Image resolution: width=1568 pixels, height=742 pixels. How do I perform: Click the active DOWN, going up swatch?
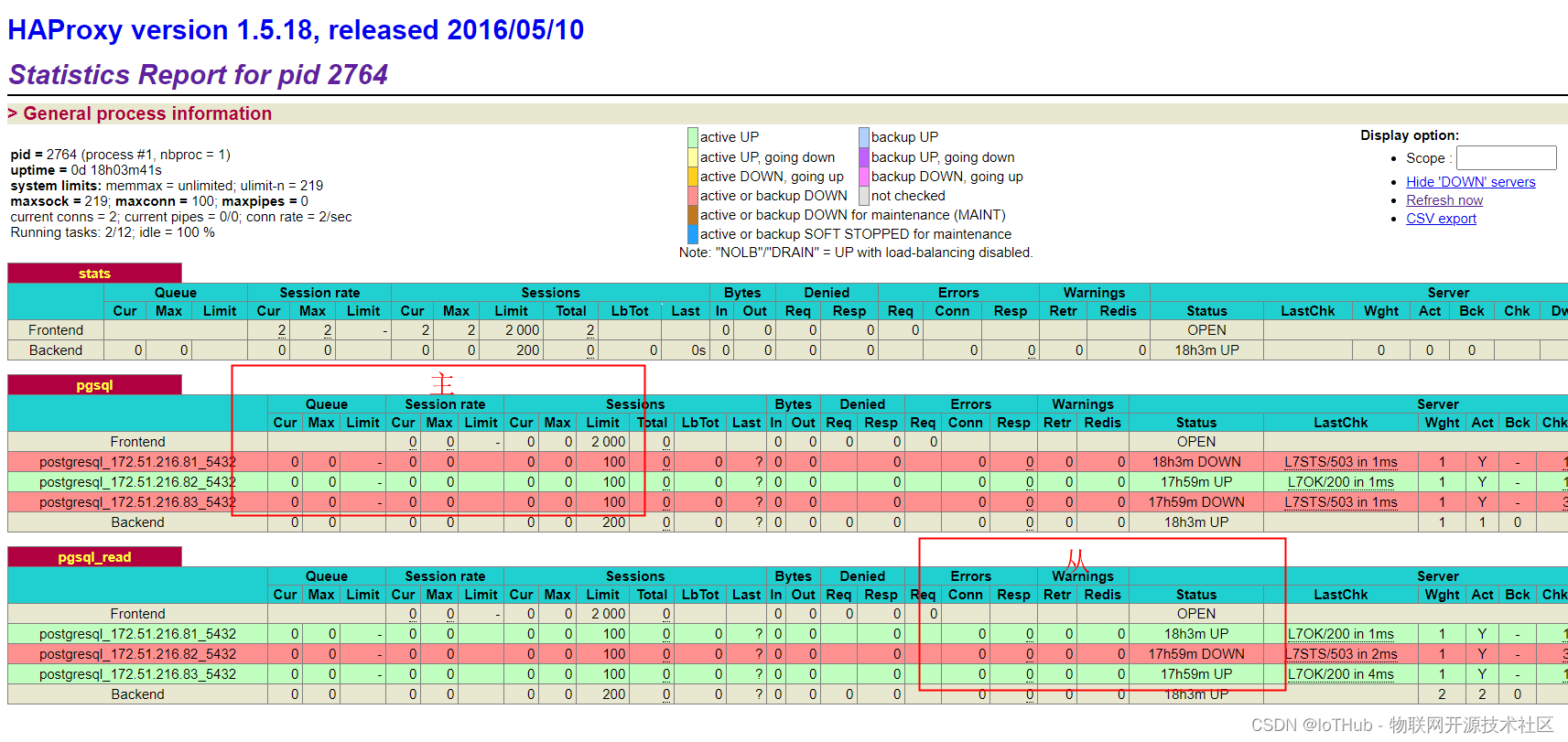[693, 176]
